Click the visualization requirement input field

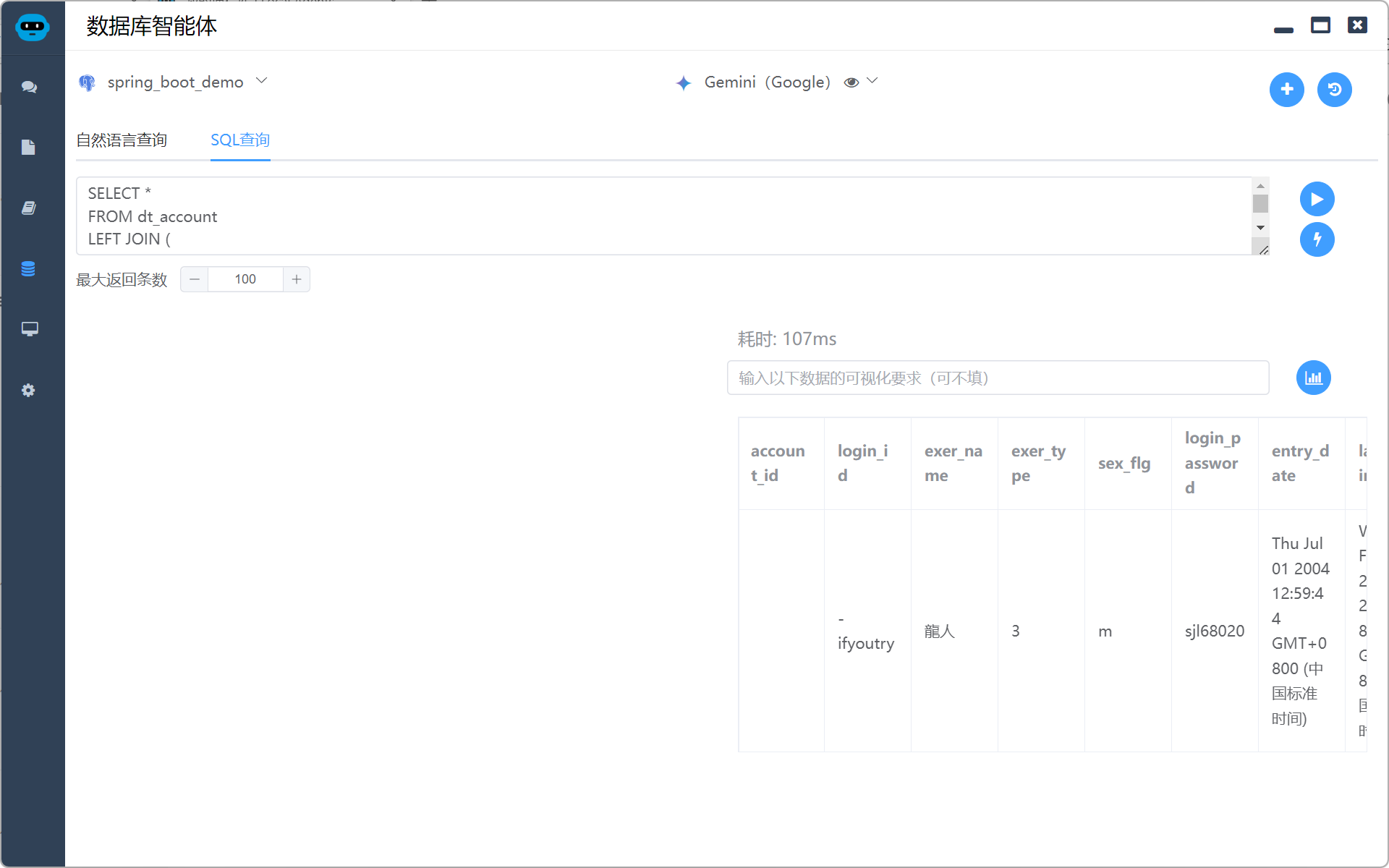[998, 378]
